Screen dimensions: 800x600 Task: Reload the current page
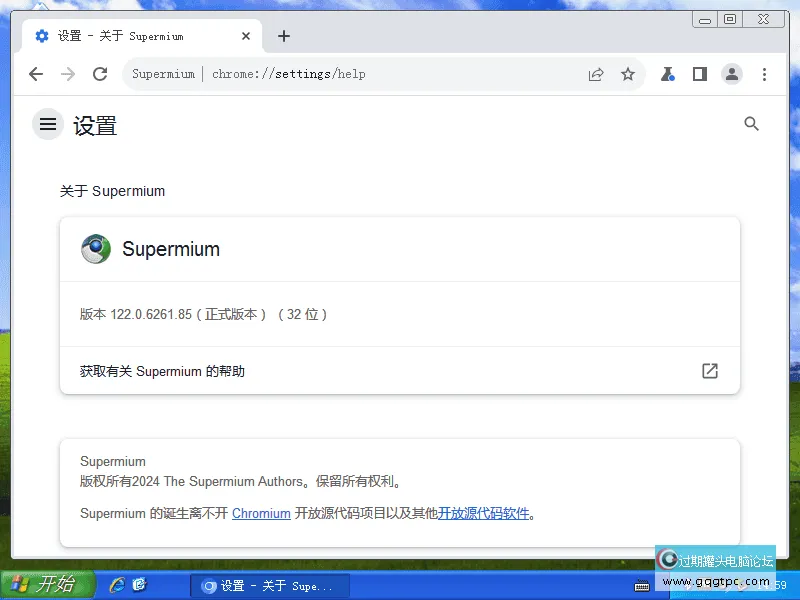99,73
